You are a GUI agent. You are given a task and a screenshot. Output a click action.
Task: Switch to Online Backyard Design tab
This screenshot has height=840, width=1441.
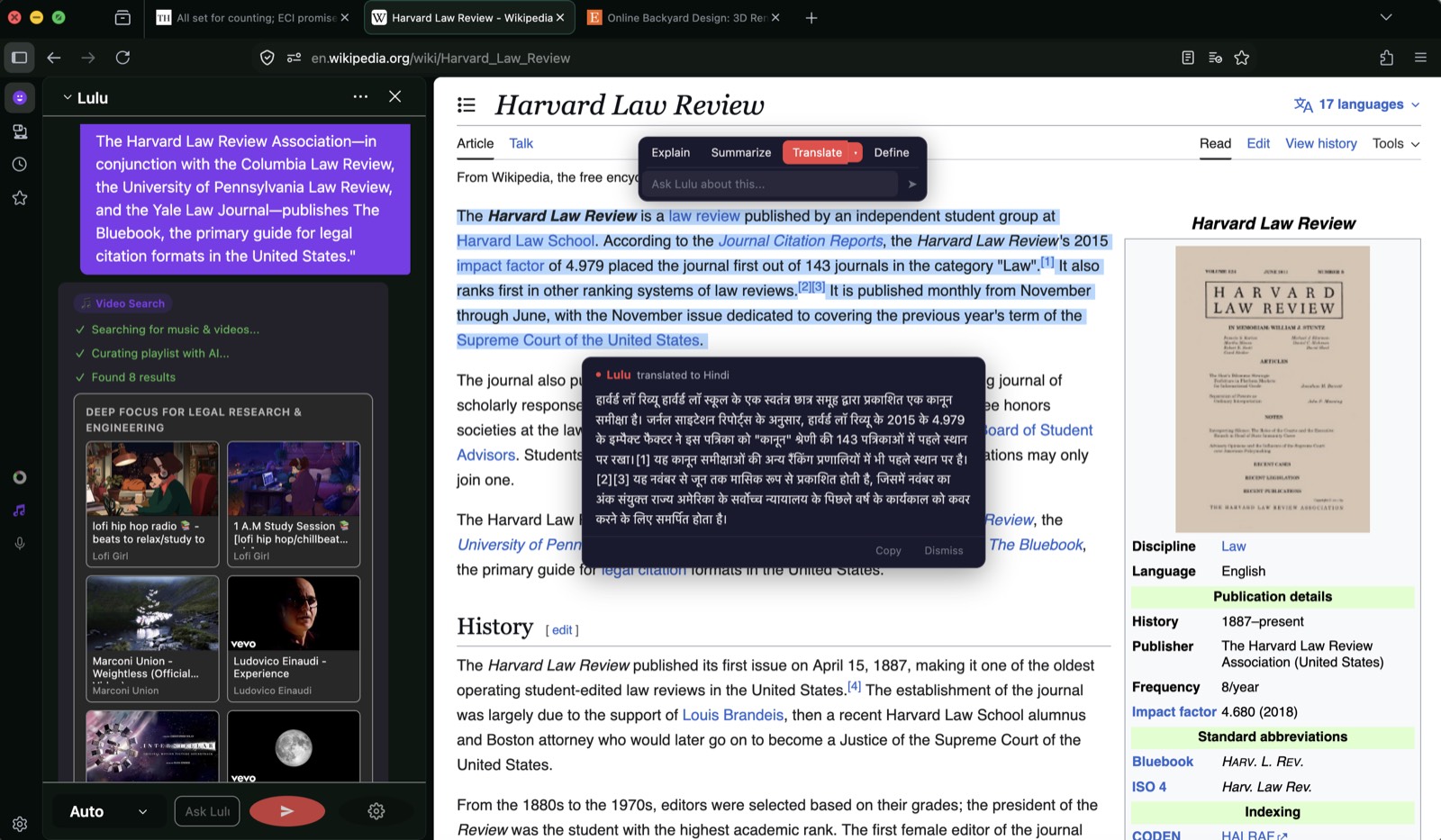pyautogui.click(x=684, y=17)
